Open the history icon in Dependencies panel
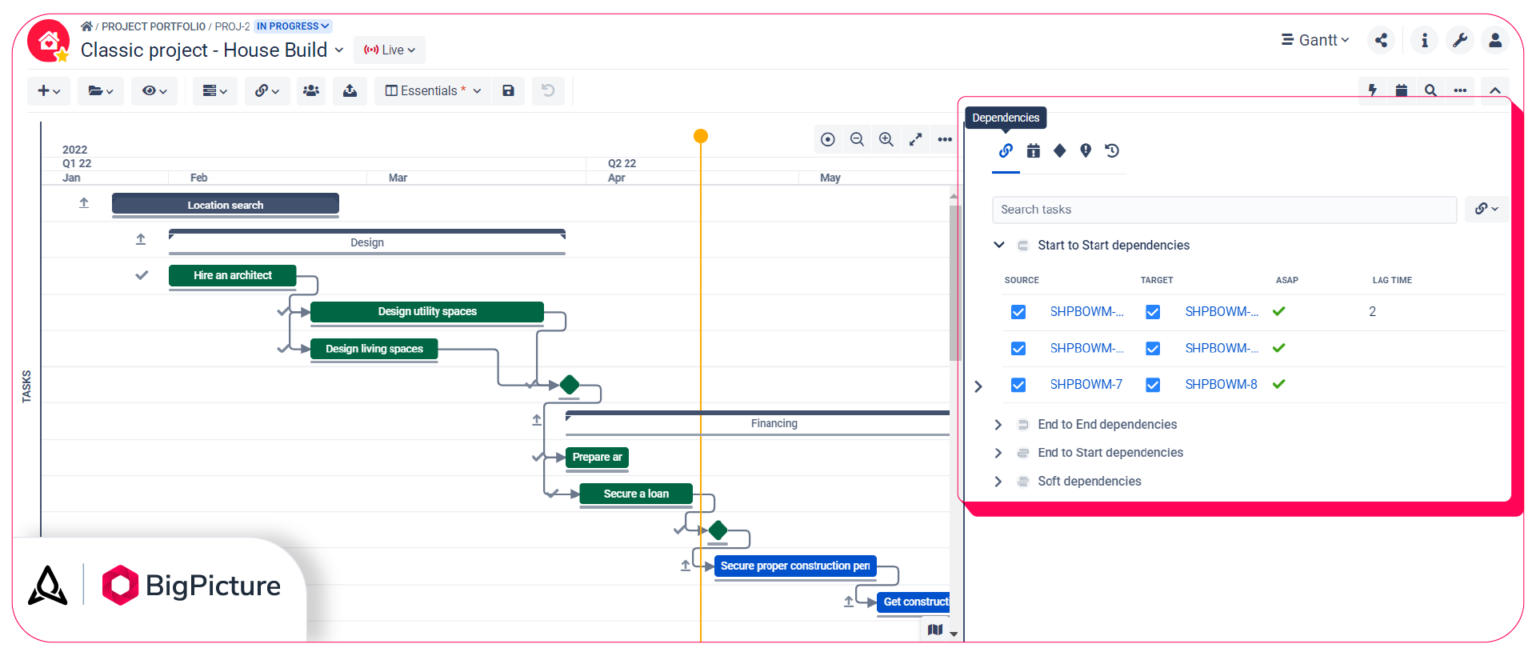 1110,150
